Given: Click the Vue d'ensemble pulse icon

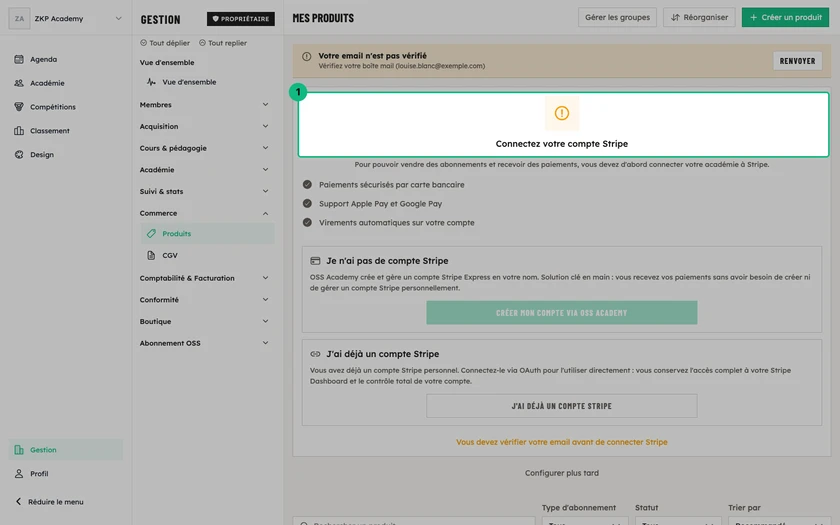Looking at the screenshot, I should [152, 82].
